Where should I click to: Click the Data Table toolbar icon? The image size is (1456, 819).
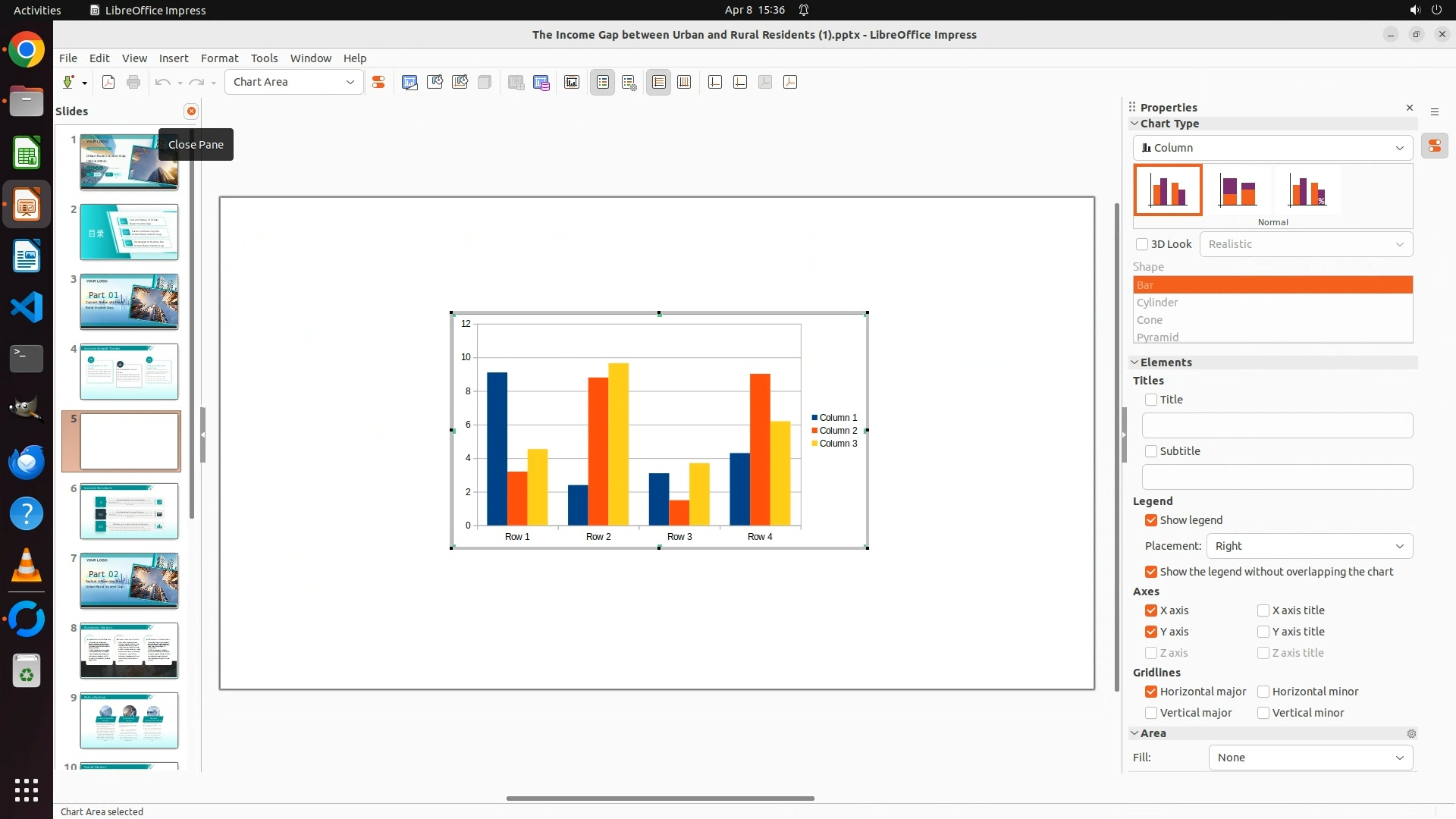[x=541, y=82]
